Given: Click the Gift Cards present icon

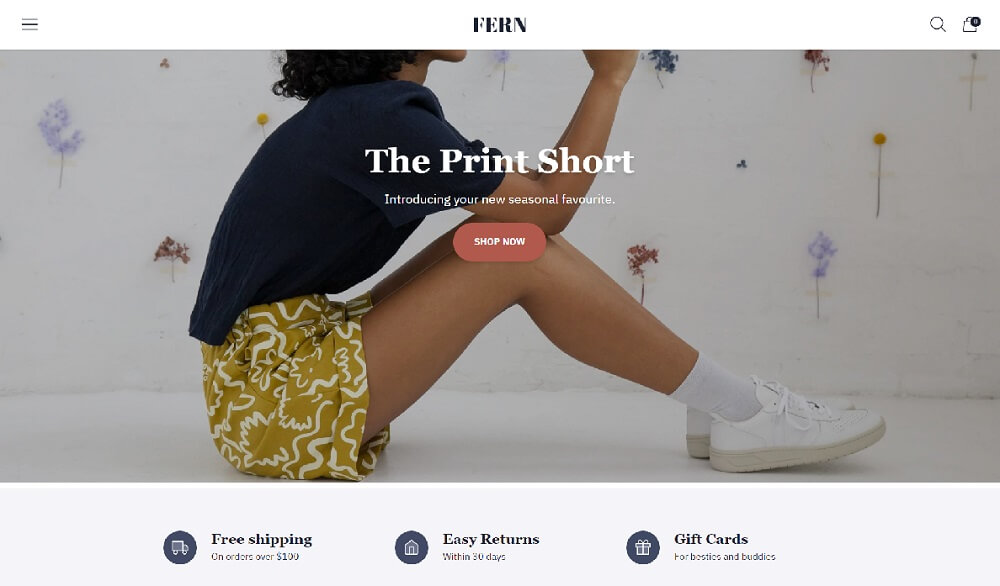Looking at the screenshot, I should (x=643, y=547).
